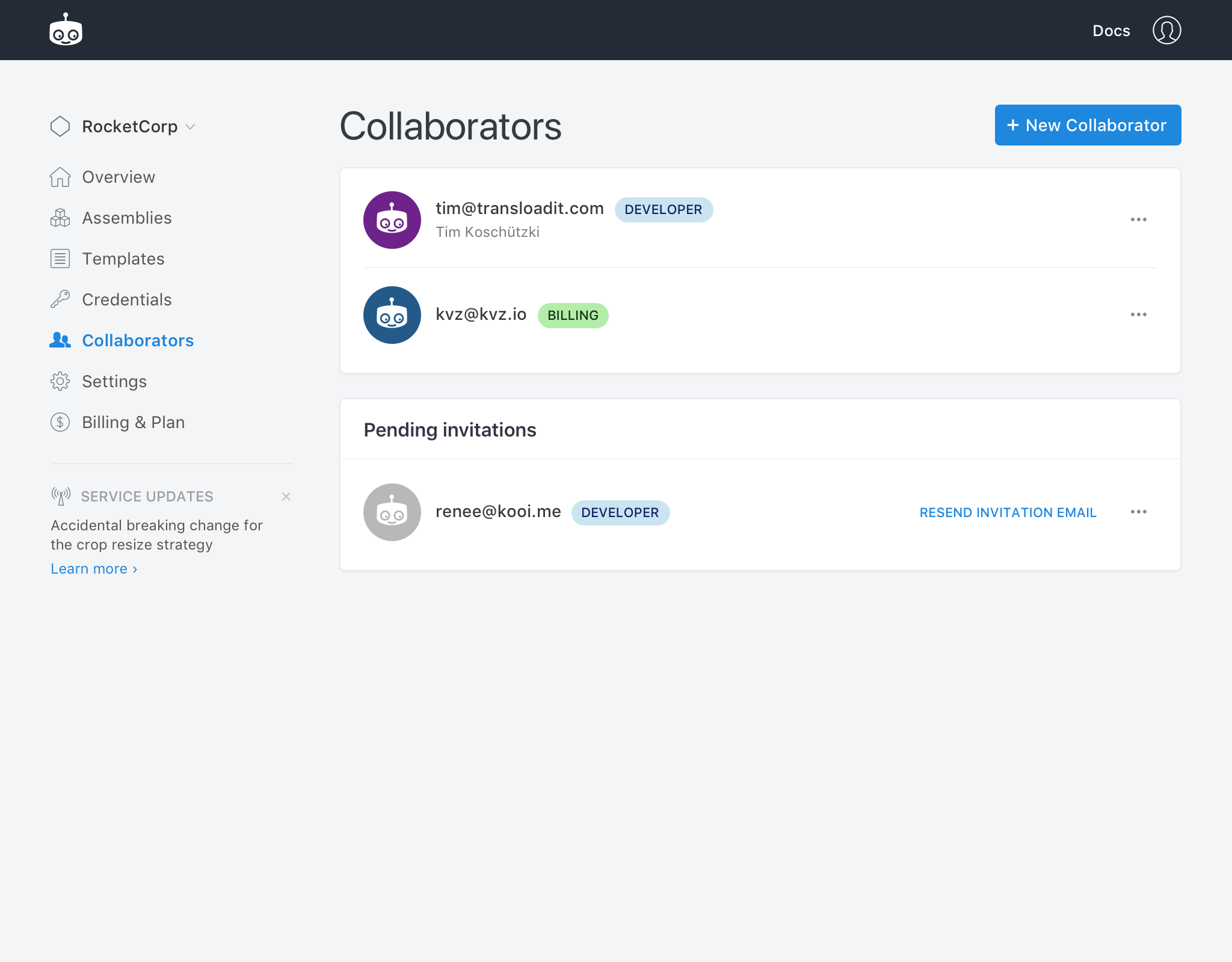Viewport: 1232px width, 962px height.
Task: Open options menu for tim@transloadit.com
Action: coord(1138,219)
